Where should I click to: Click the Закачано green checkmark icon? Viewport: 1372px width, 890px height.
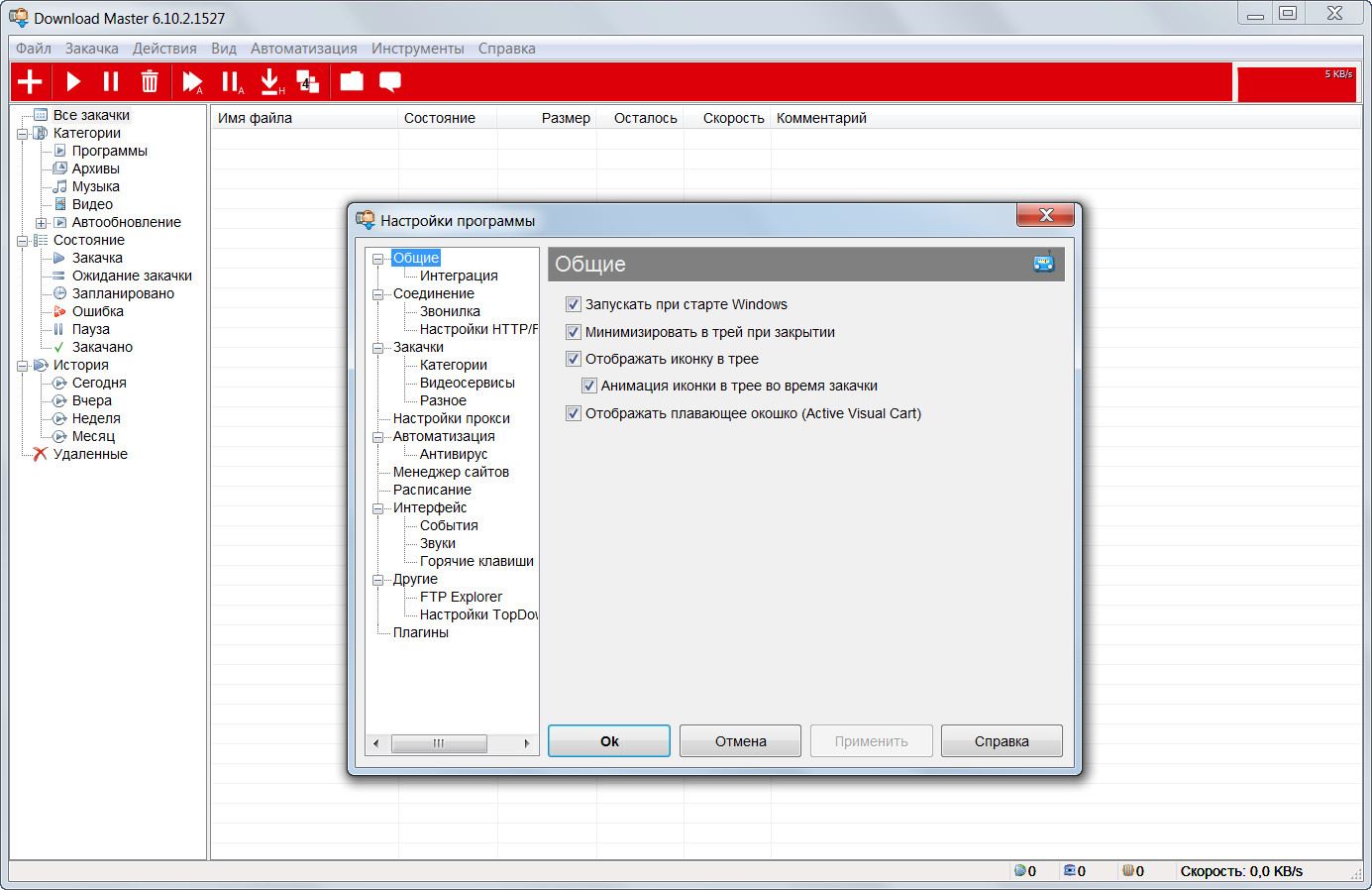[59, 347]
